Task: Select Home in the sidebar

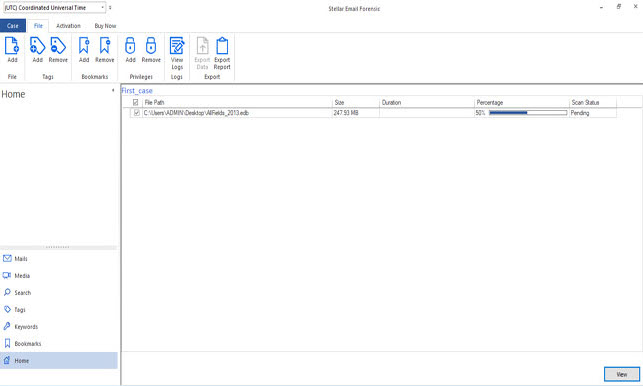Action: 59,361
